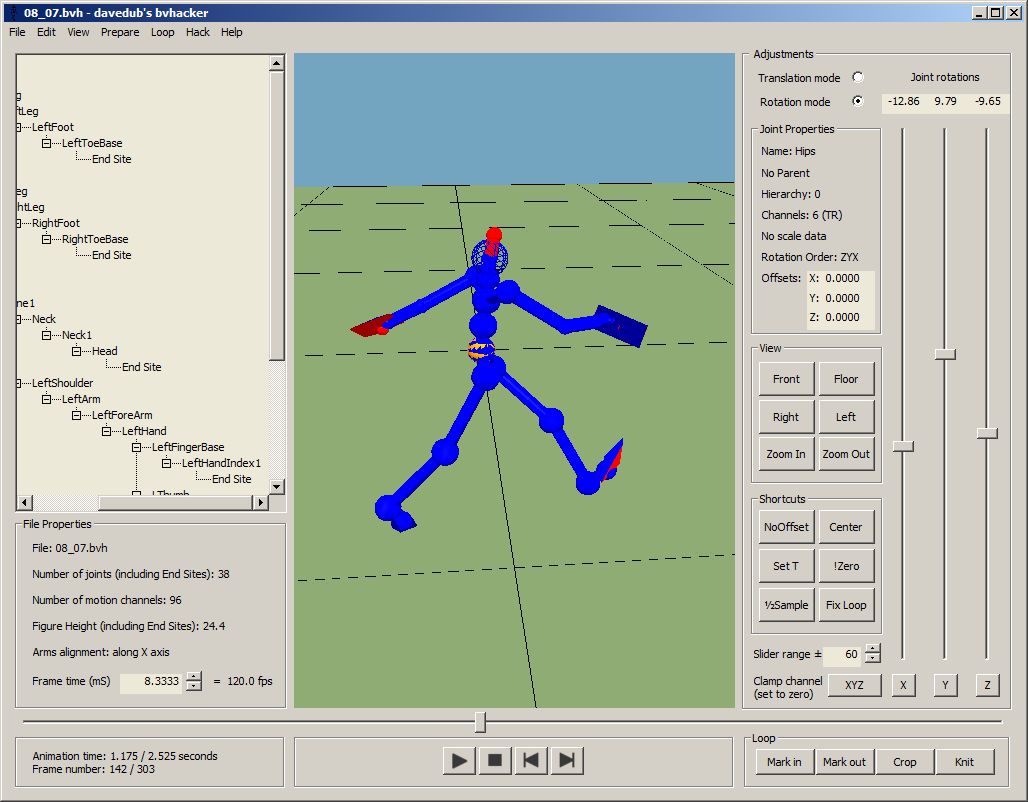
Task: Select Rotation mode radio button
Action: click(858, 101)
